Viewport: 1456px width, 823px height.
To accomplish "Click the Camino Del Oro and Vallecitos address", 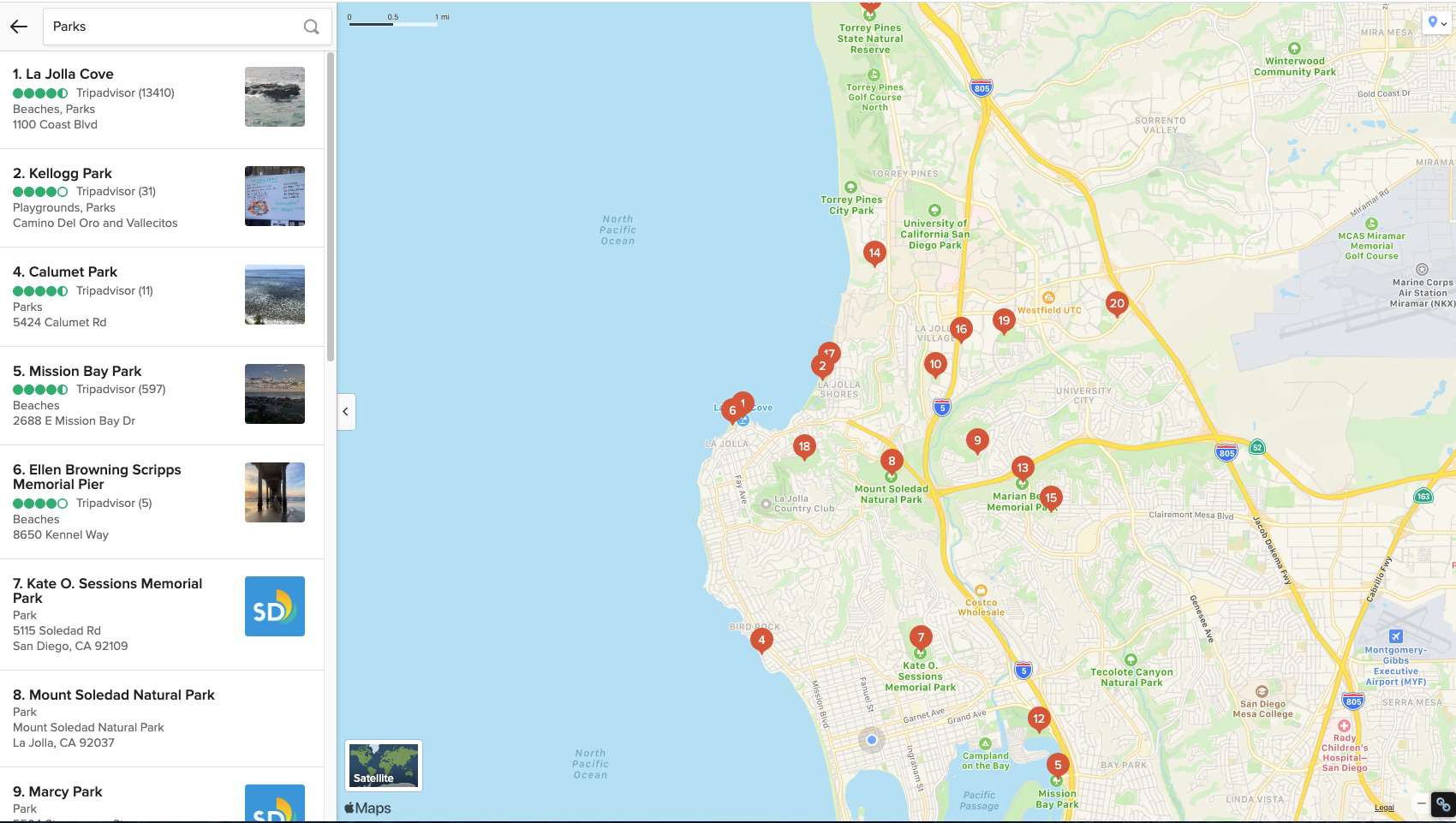I will click(95, 224).
